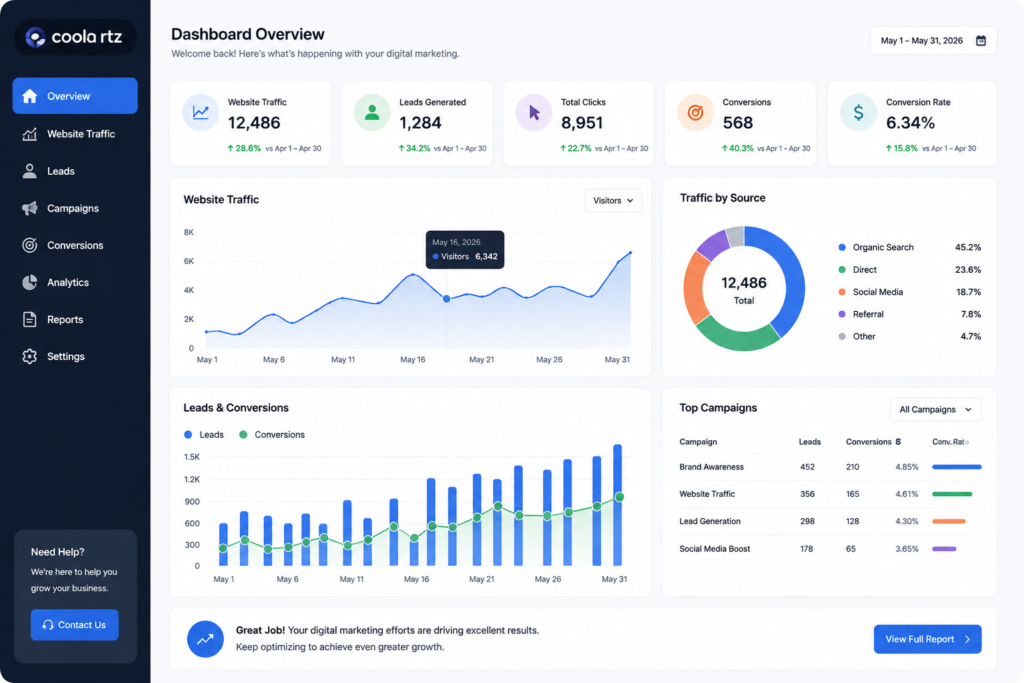Click the highlighted May 16 data point on line chart
1024x683 pixels.
447,299
